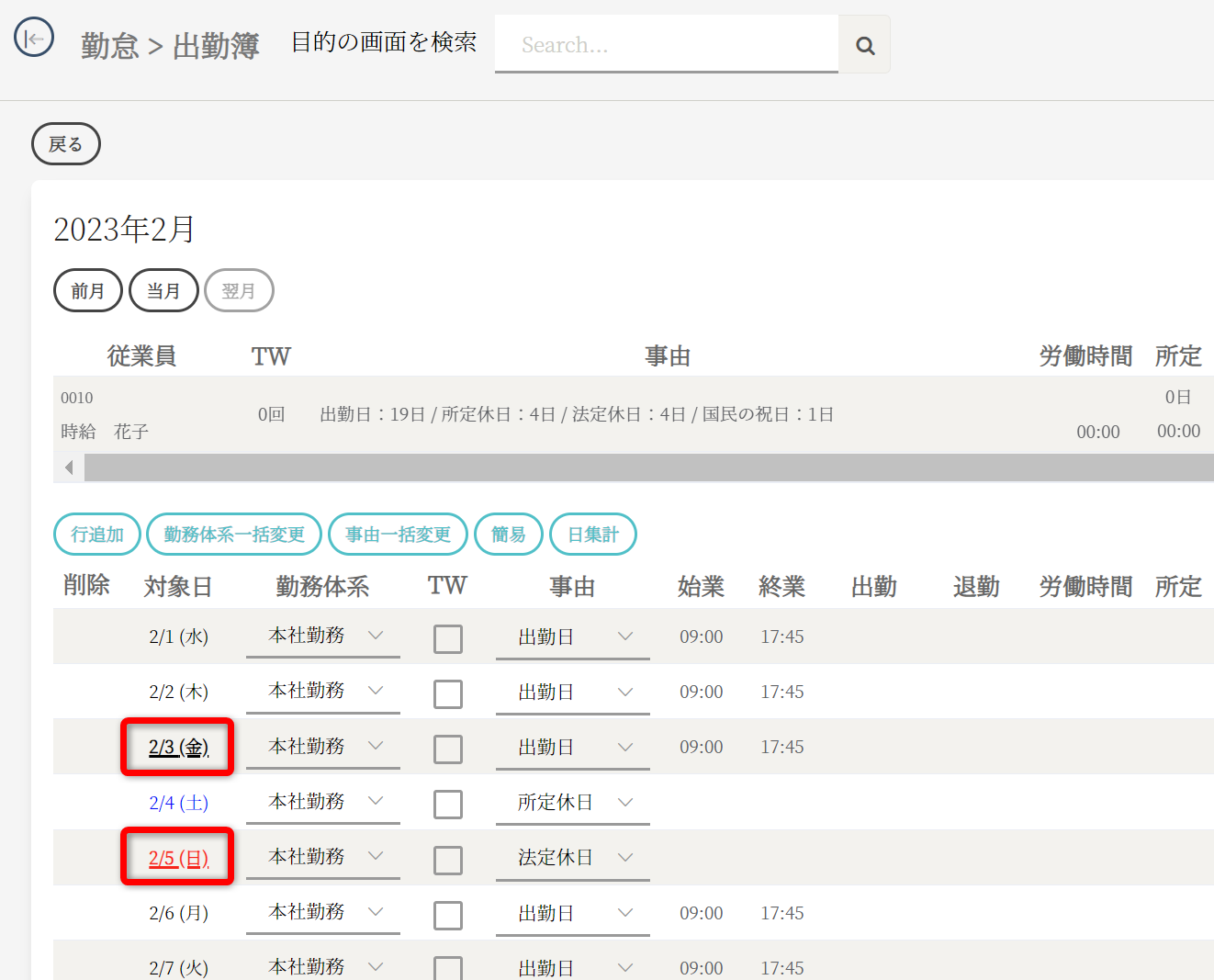Click the horizontal scrollbar left arrow
The image size is (1214, 980).
pyautogui.click(x=69, y=467)
